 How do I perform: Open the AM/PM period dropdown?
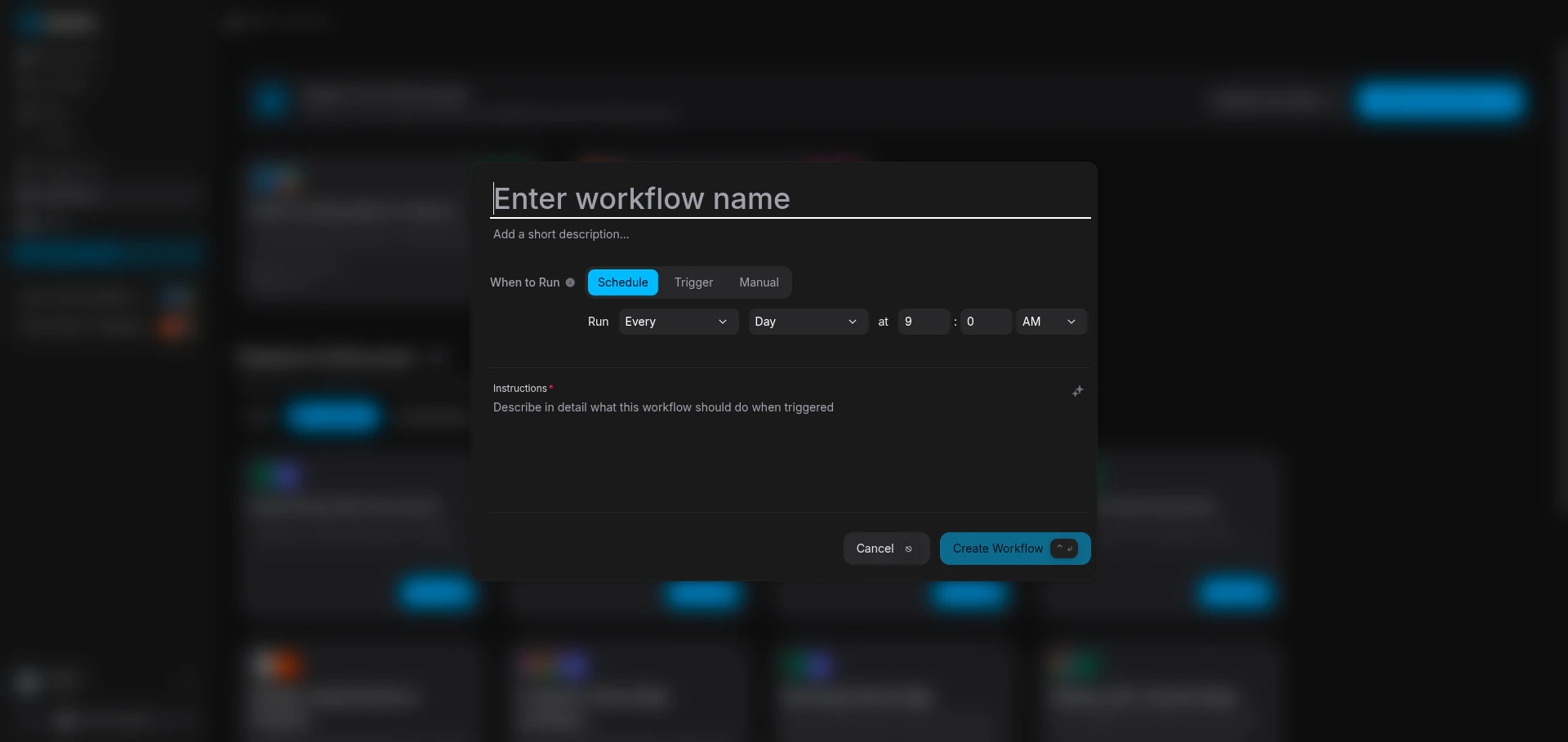click(x=1050, y=322)
